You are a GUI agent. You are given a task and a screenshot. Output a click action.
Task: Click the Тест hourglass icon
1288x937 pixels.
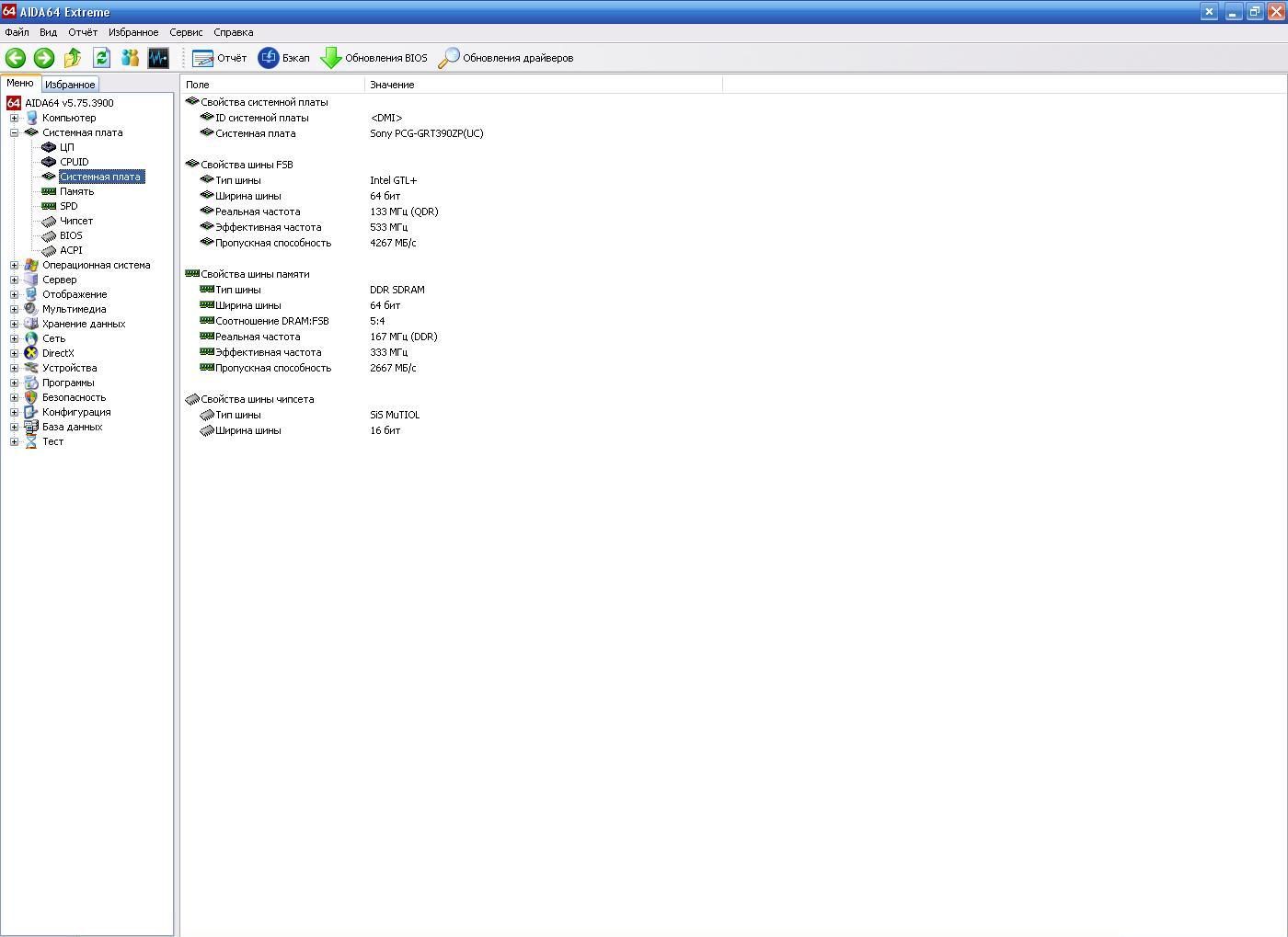tap(31, 441)
